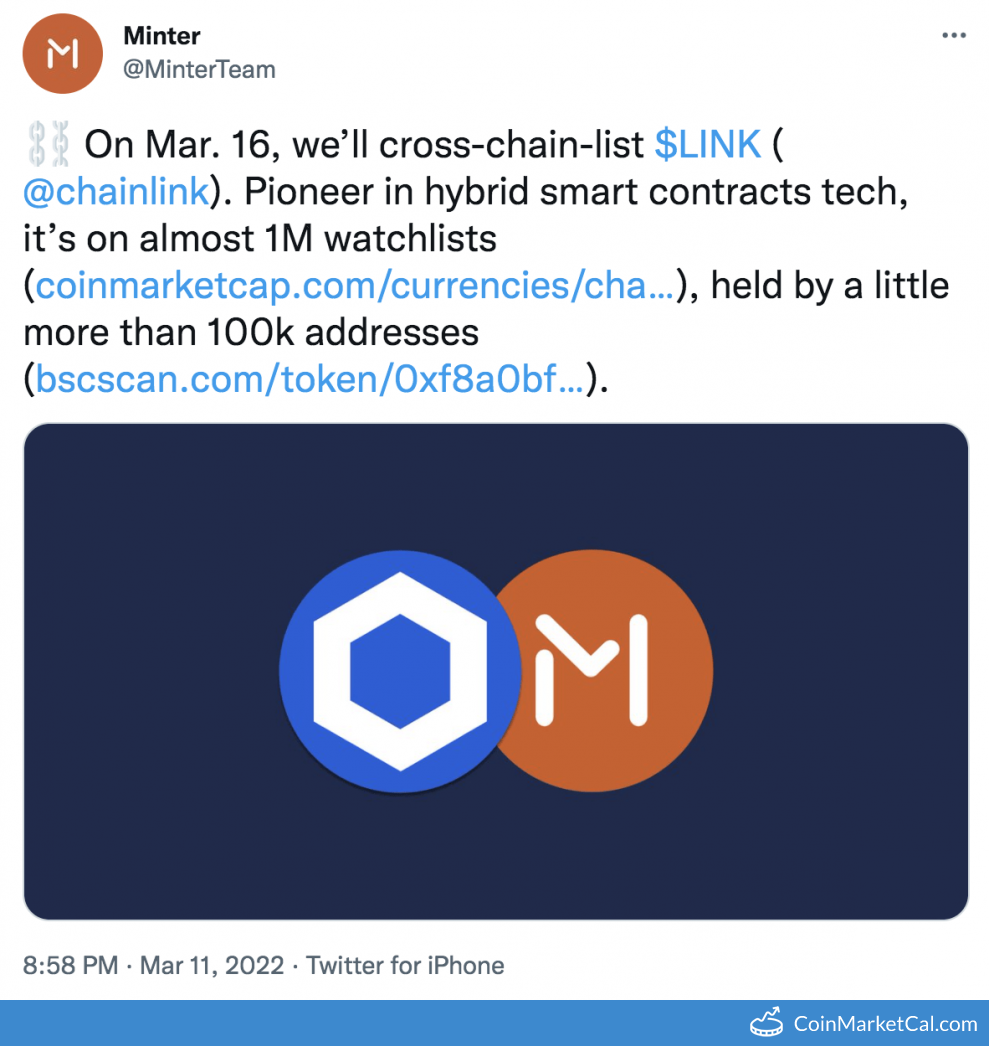Click the CoinMarketCal.com watermark text

885,1023
